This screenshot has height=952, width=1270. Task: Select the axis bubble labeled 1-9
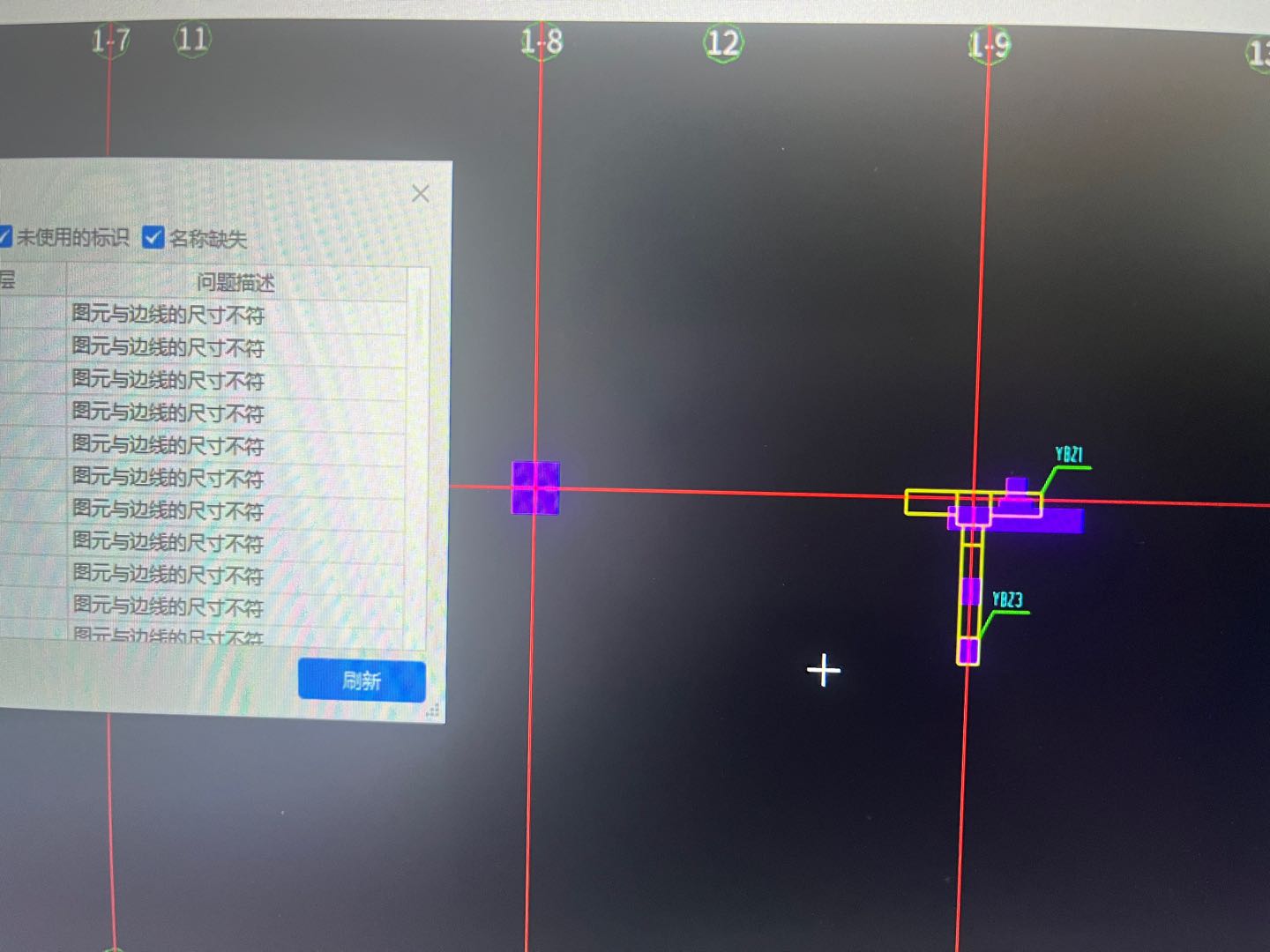tap(988, 45)
